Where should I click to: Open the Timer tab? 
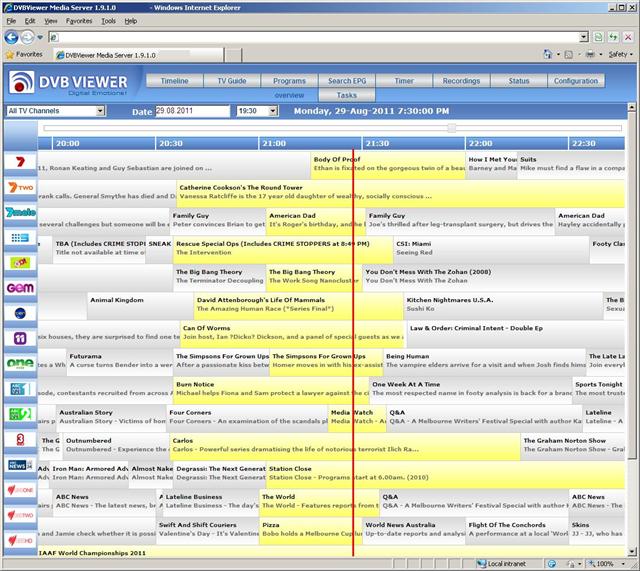(404, 81)
